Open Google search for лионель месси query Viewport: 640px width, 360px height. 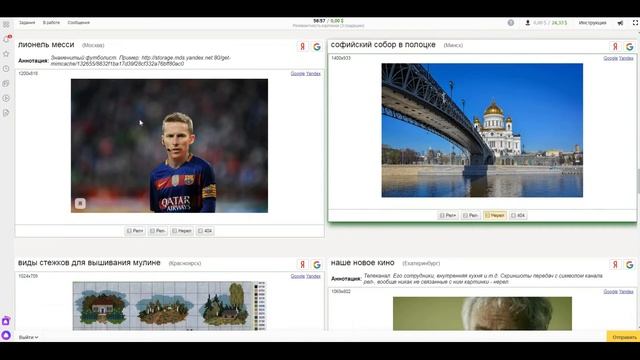(317, 47)
